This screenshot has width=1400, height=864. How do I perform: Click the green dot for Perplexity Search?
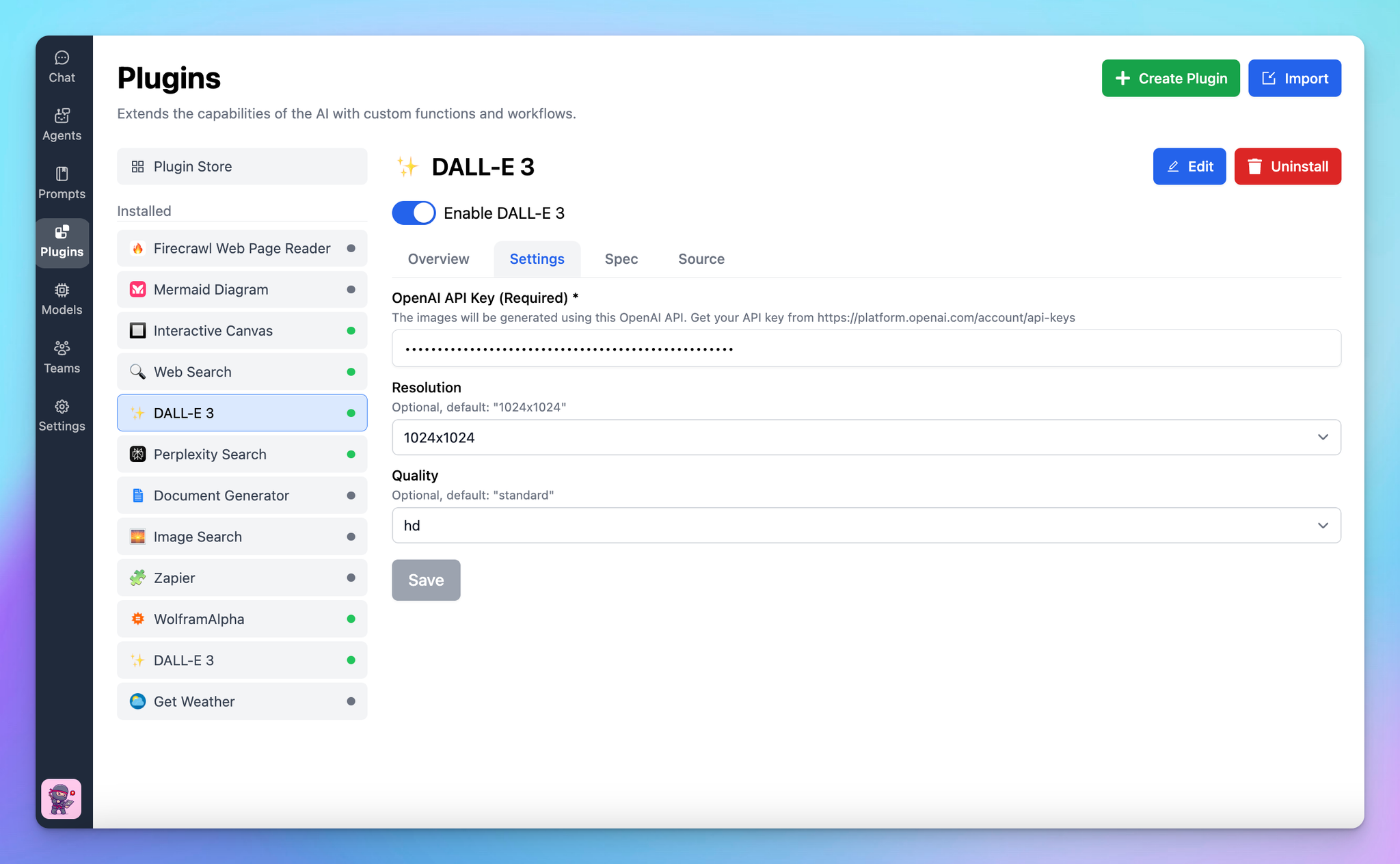point(351,454)
